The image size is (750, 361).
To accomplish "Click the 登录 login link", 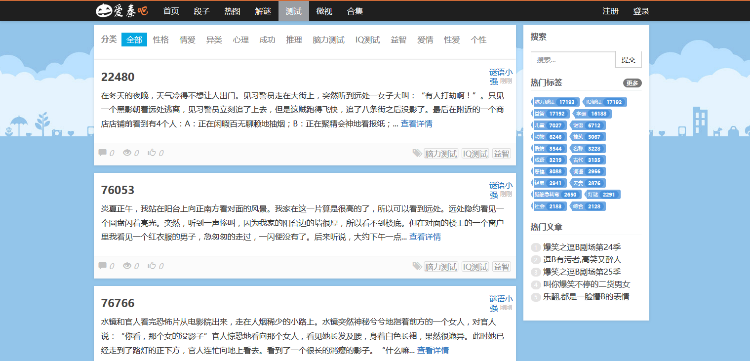I will pos(640,11).
